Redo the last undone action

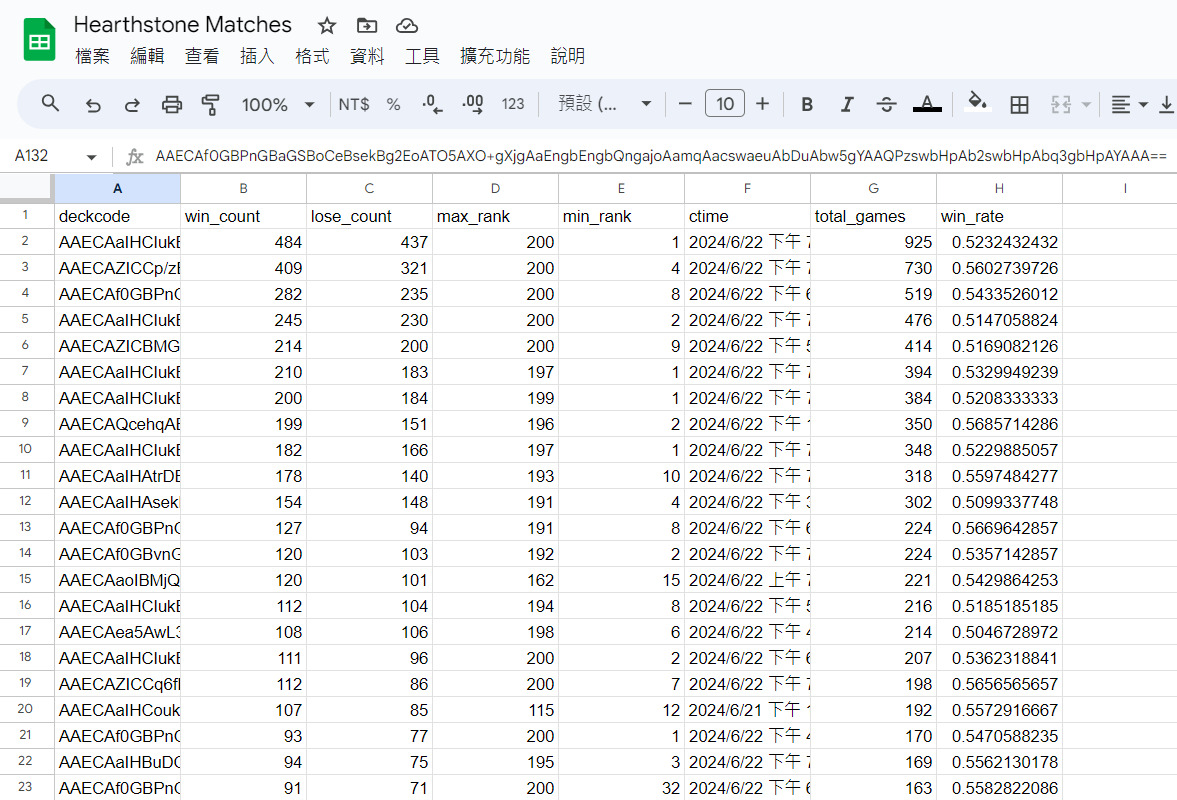[x=132, y=104]
